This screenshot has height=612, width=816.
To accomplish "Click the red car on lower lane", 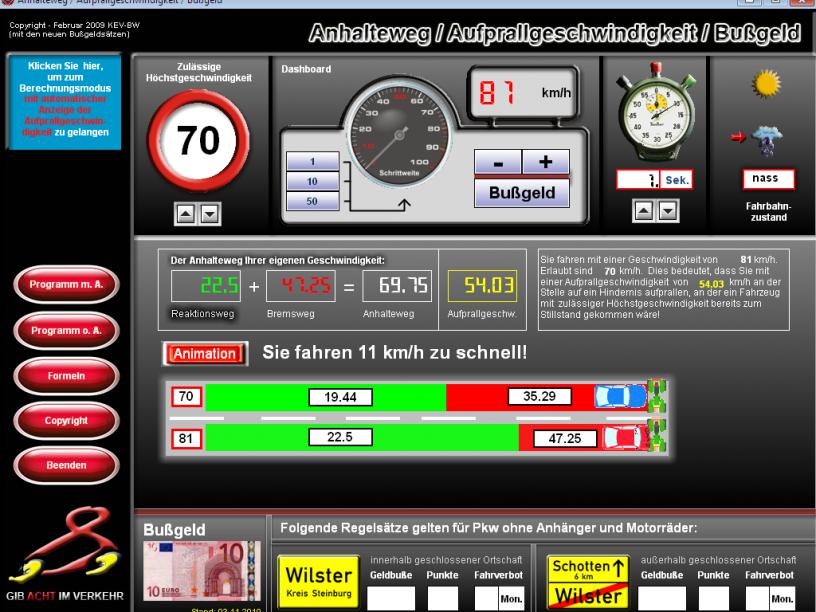I will (x=624, y=438).
